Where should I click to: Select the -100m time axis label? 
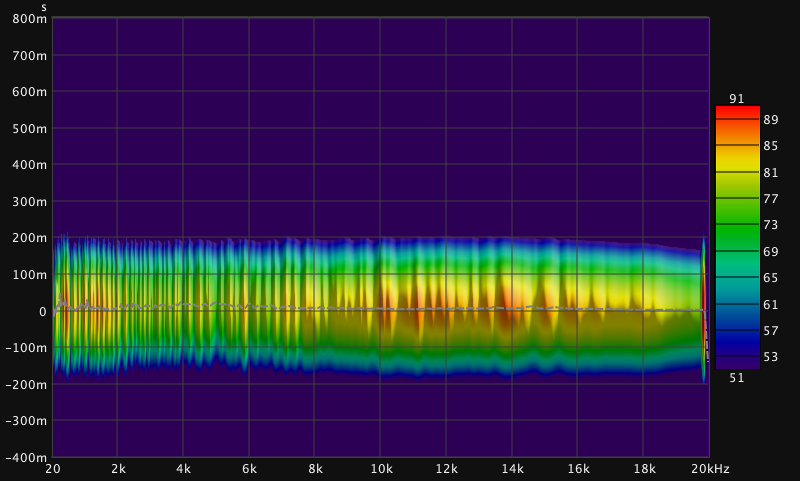(x=26, y=347)
